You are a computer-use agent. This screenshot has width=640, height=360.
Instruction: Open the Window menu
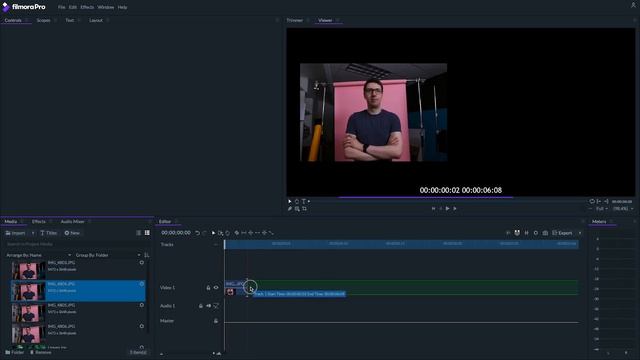tap(106, 7)
